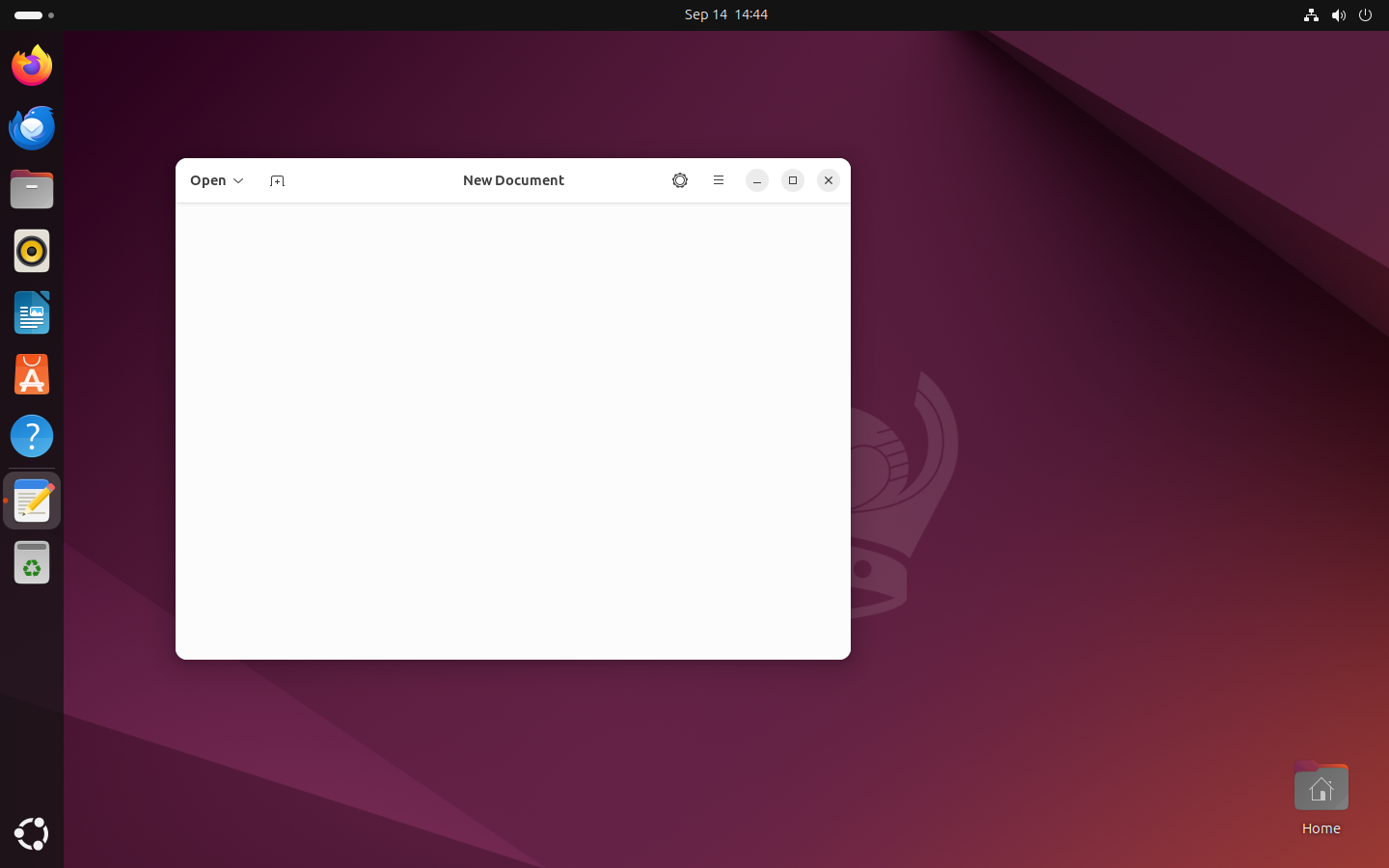Maximize the New Document window
The width and height of the screenshot is (1389, 868).
(793, 180)
